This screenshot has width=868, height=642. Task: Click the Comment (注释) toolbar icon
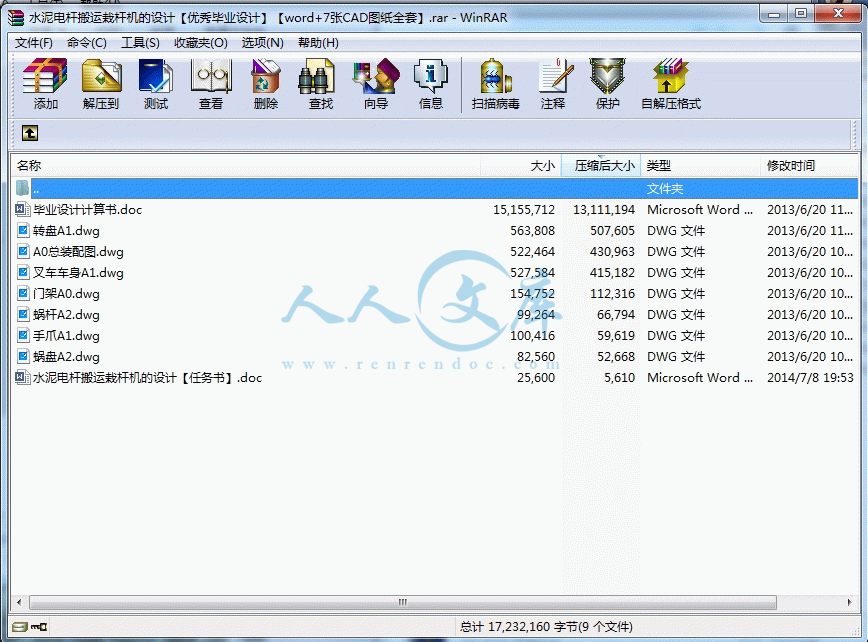click(555, 76)
